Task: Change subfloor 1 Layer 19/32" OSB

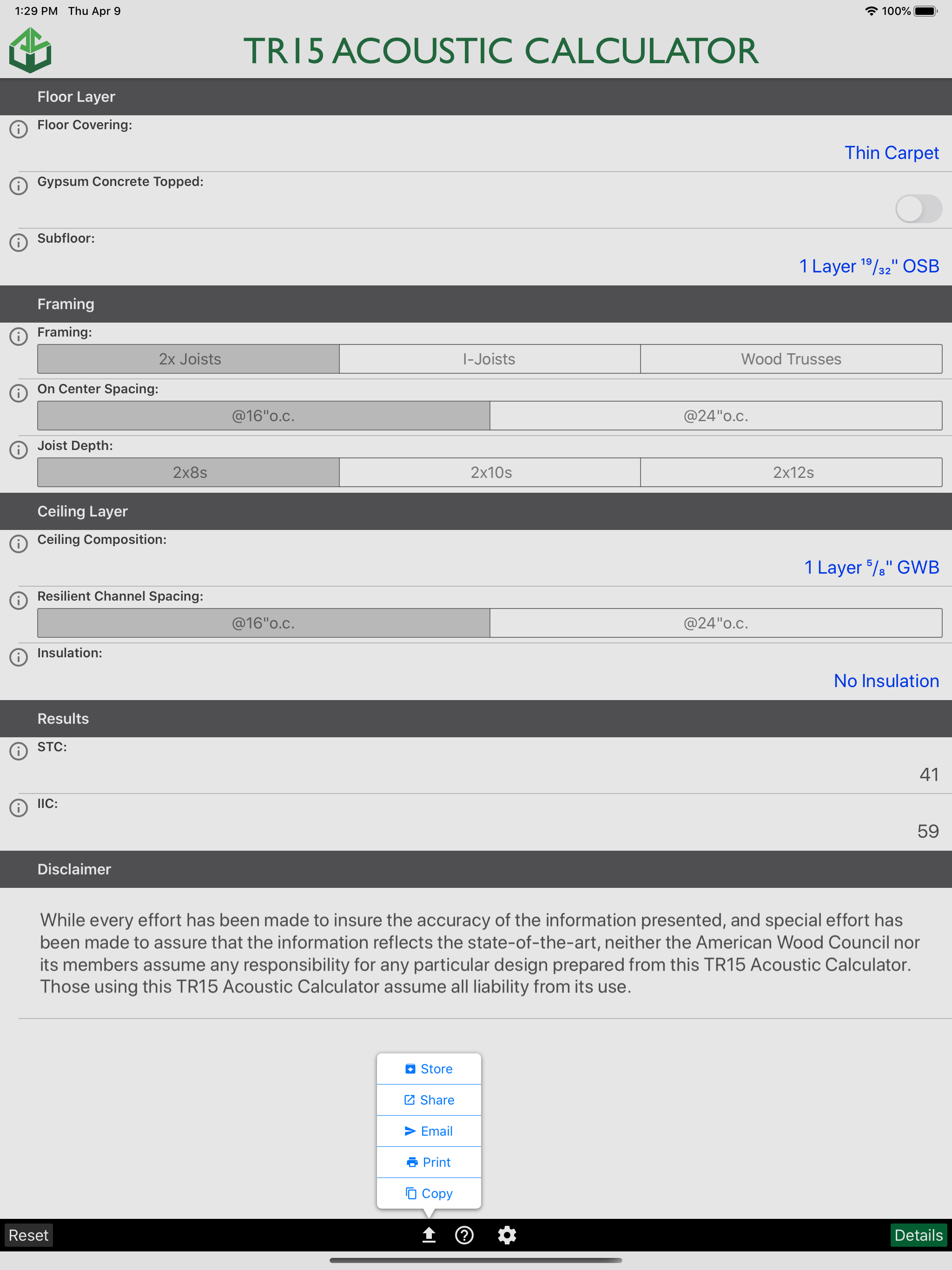Action: pyautogui.click(x=869, y=266)
